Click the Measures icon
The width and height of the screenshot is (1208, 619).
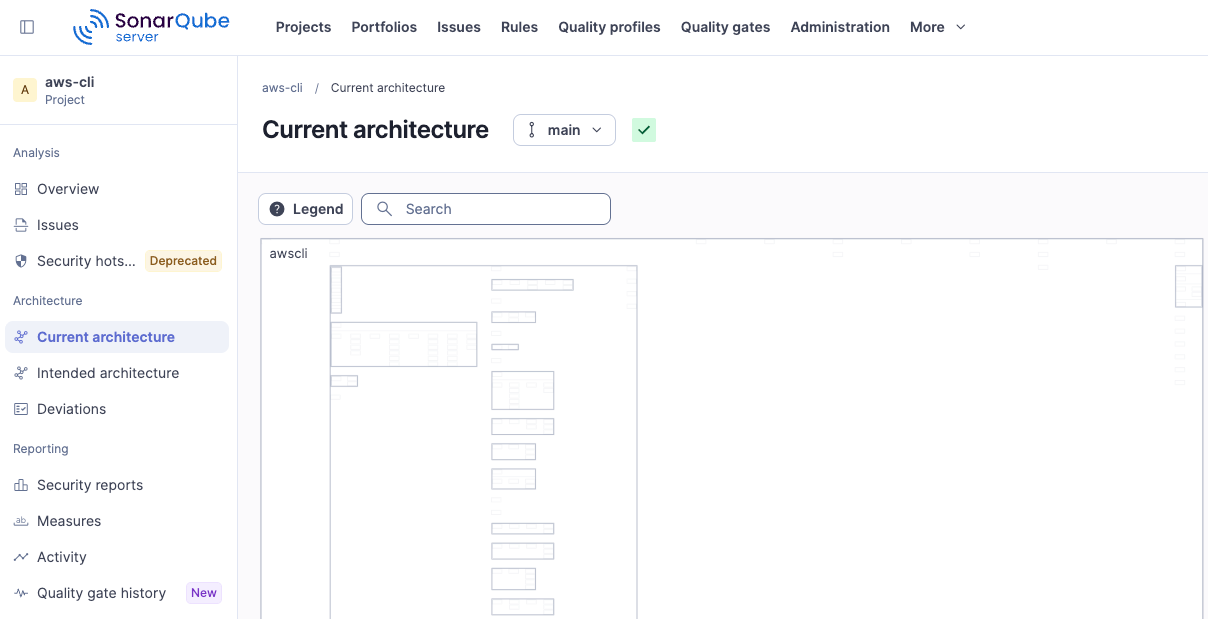tap(21, 521)
